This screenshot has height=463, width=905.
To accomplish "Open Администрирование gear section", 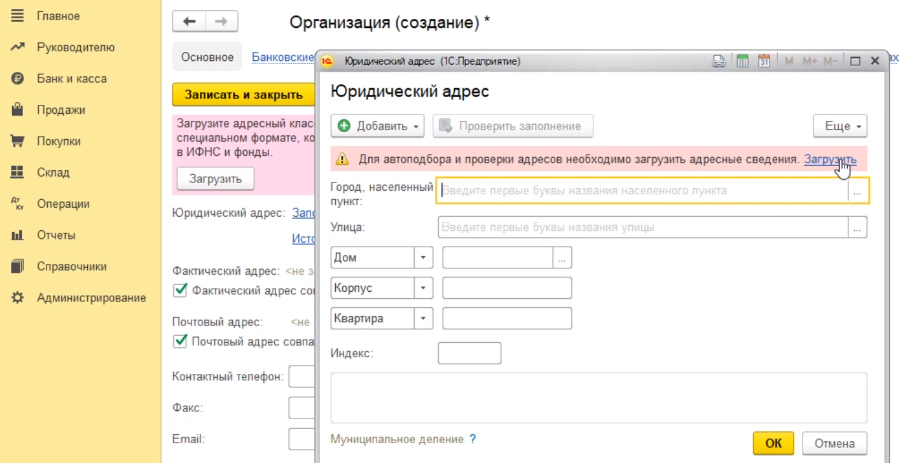I will (x=90, y=298).
